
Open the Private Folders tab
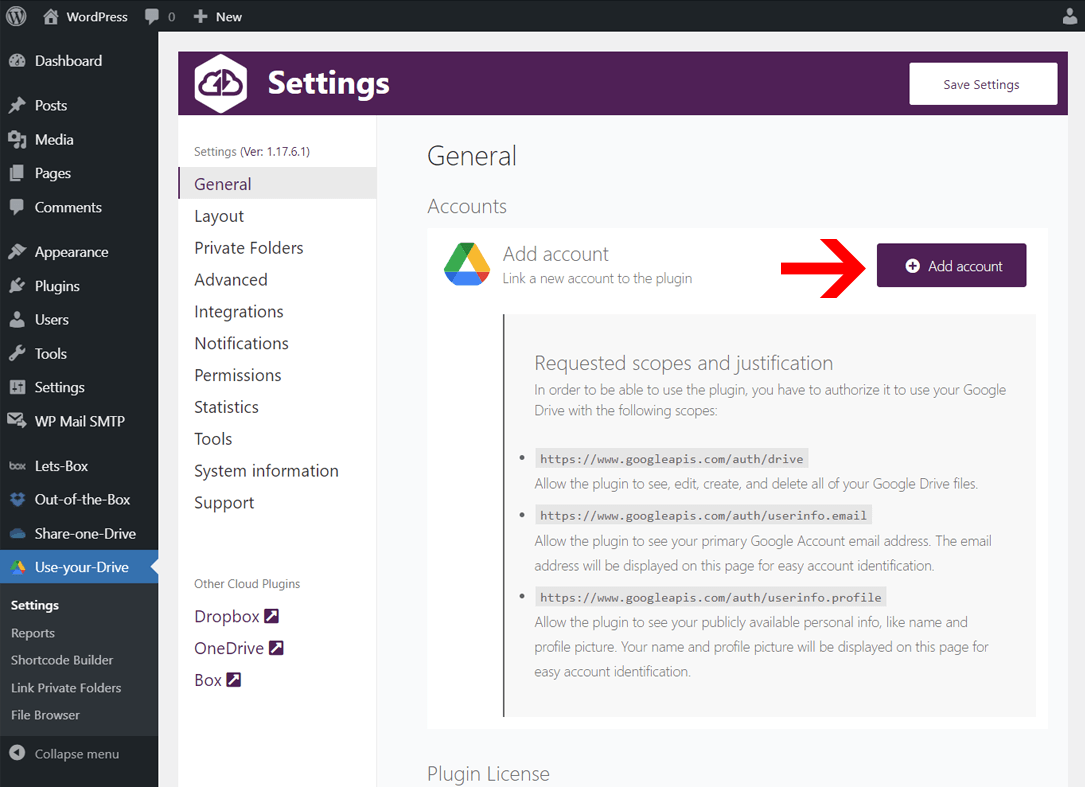[277, 248]
